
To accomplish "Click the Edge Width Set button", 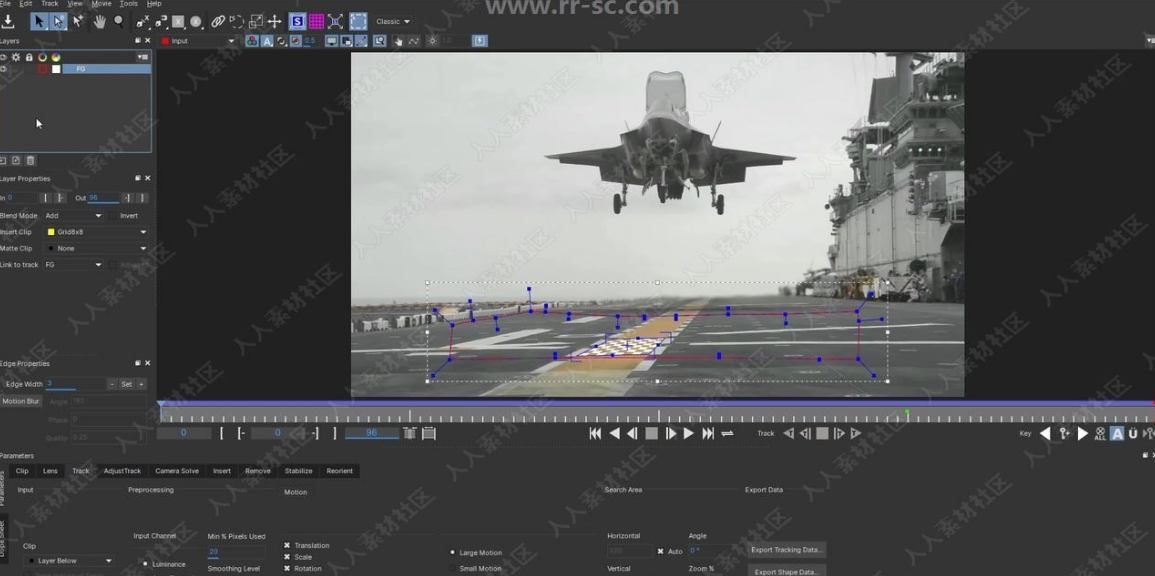I will (127, 384).
